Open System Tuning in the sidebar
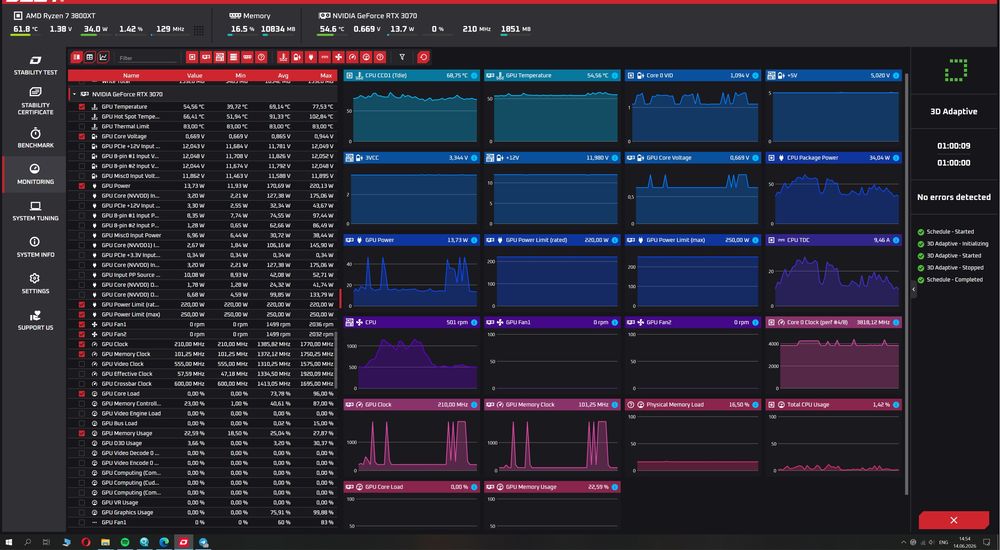This screenshot has height=550, width=1000. click(x=35, y=211)
